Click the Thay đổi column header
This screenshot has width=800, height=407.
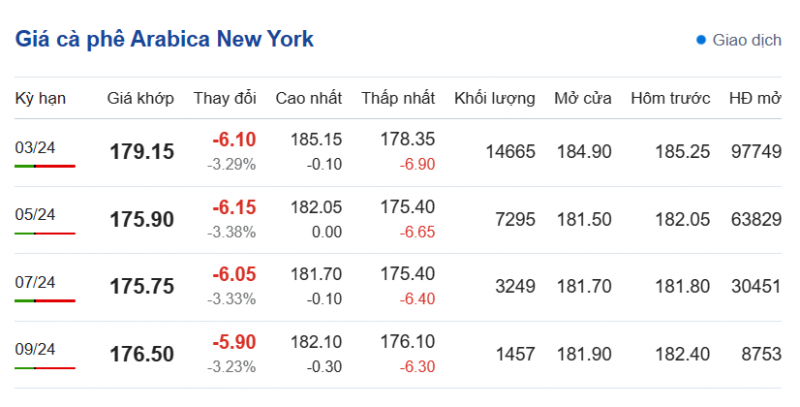[225, 98]
